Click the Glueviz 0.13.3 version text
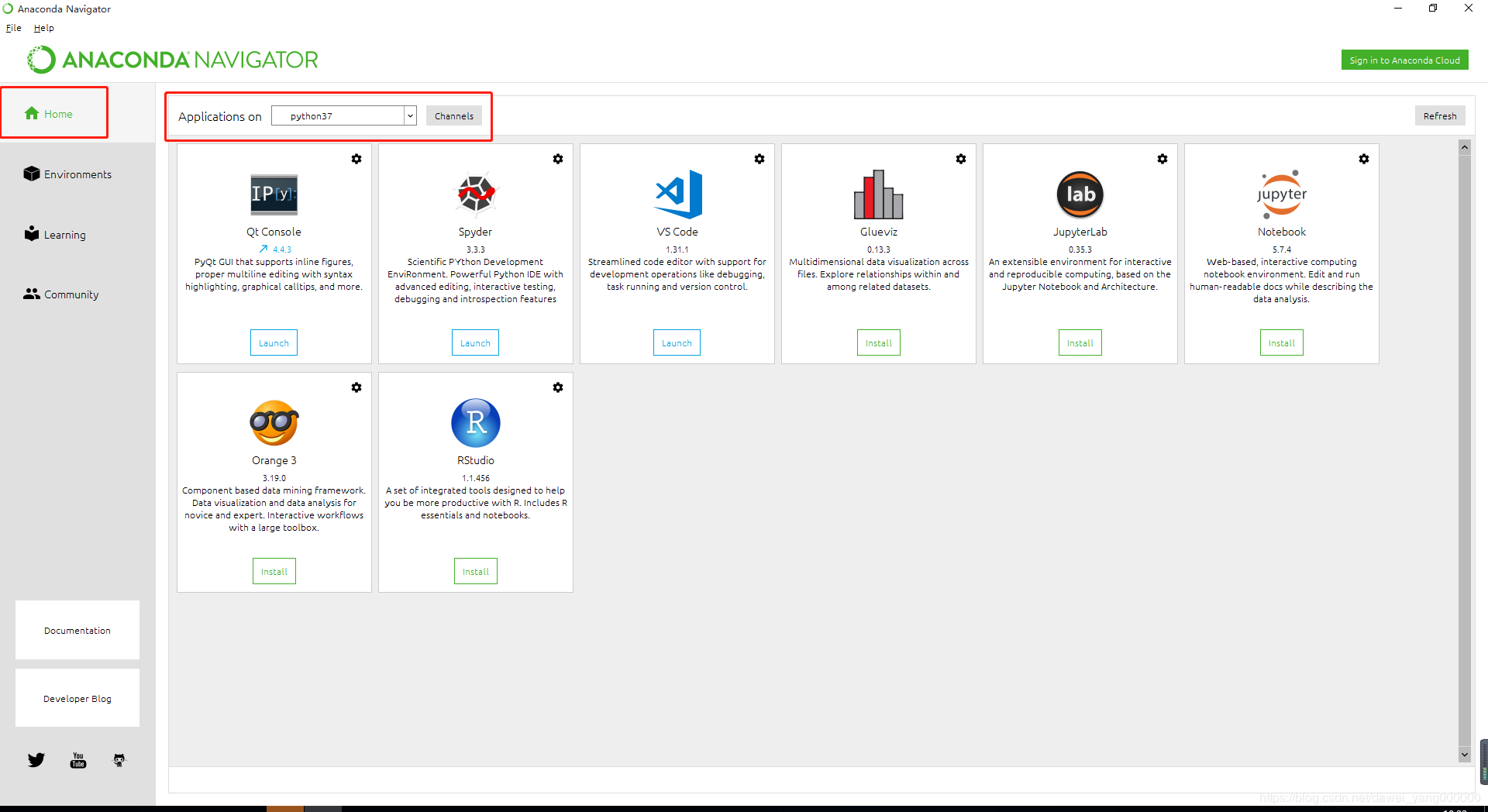Screen dimensions: 1488x812 (x=879, y=249)
